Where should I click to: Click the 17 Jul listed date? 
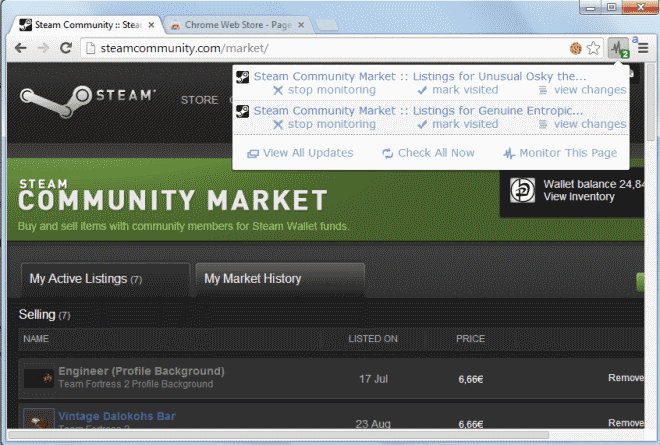(373, 379)
